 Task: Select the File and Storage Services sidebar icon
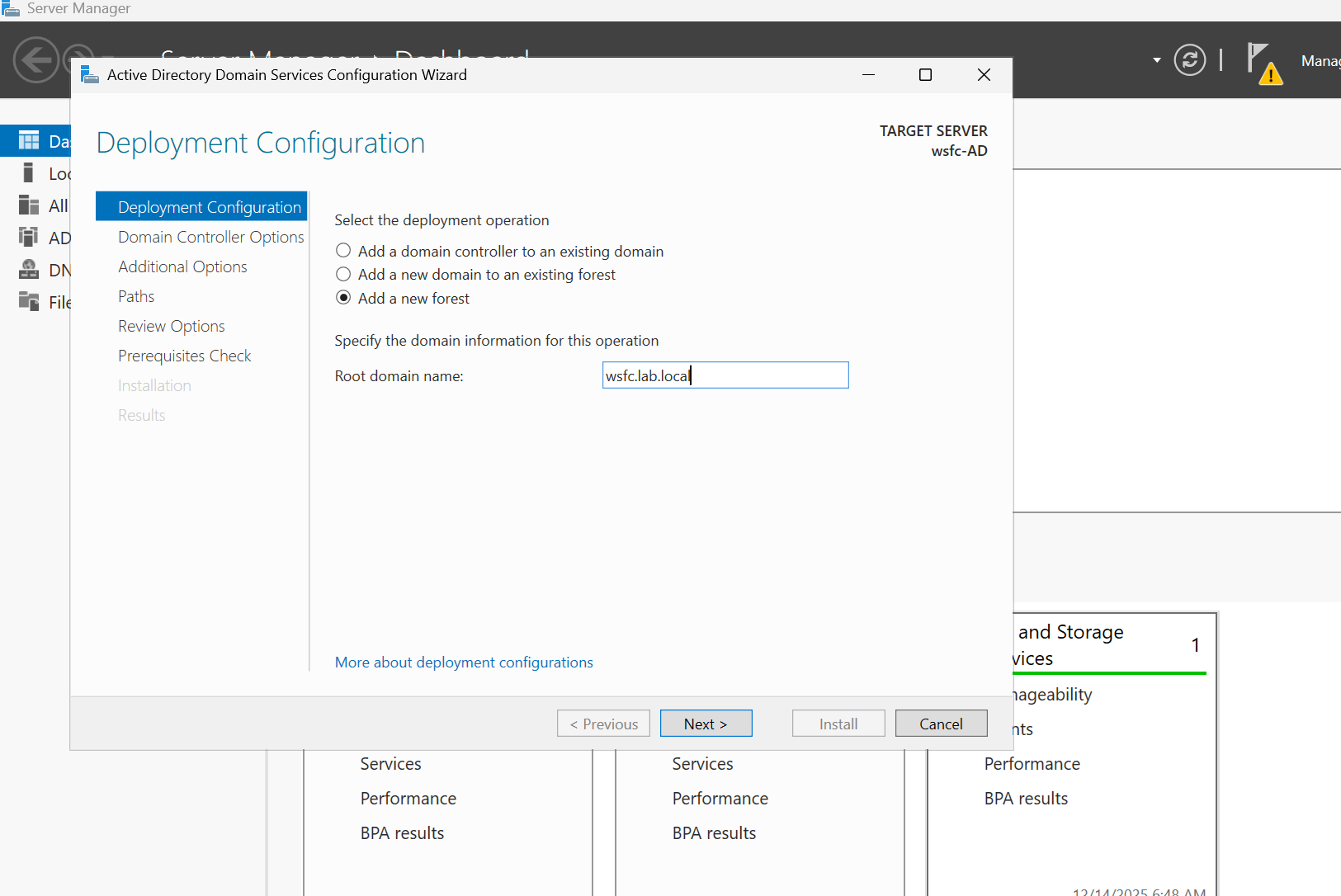[x=29, y=302]
